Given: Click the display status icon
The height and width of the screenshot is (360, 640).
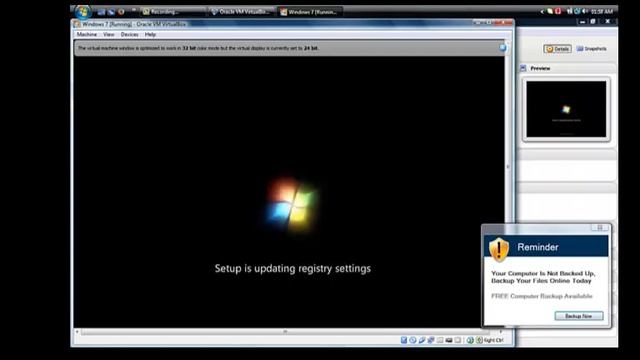Looking at the screenshot, I should tap(449, 340).
